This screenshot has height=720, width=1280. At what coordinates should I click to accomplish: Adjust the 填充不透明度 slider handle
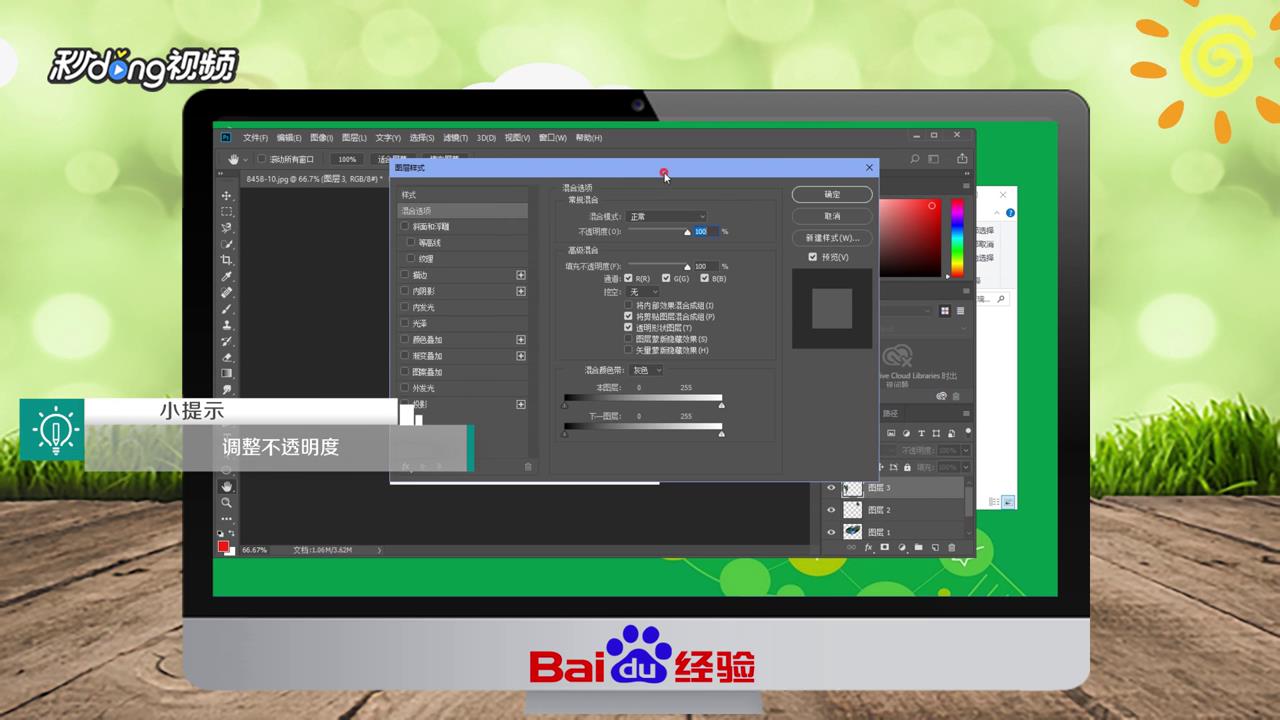(687, 267)
